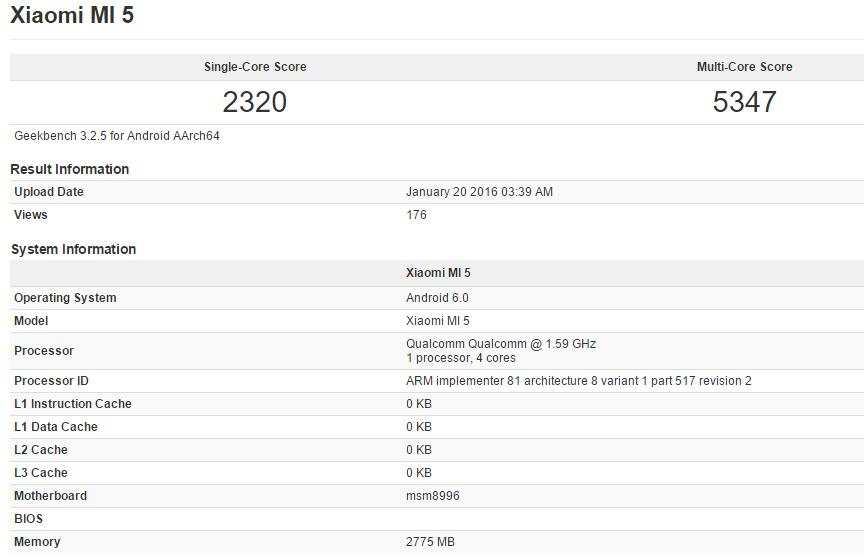Screen dimensions: 864x559
Task: Select the L3 Cache label
Action: [41, 473]
